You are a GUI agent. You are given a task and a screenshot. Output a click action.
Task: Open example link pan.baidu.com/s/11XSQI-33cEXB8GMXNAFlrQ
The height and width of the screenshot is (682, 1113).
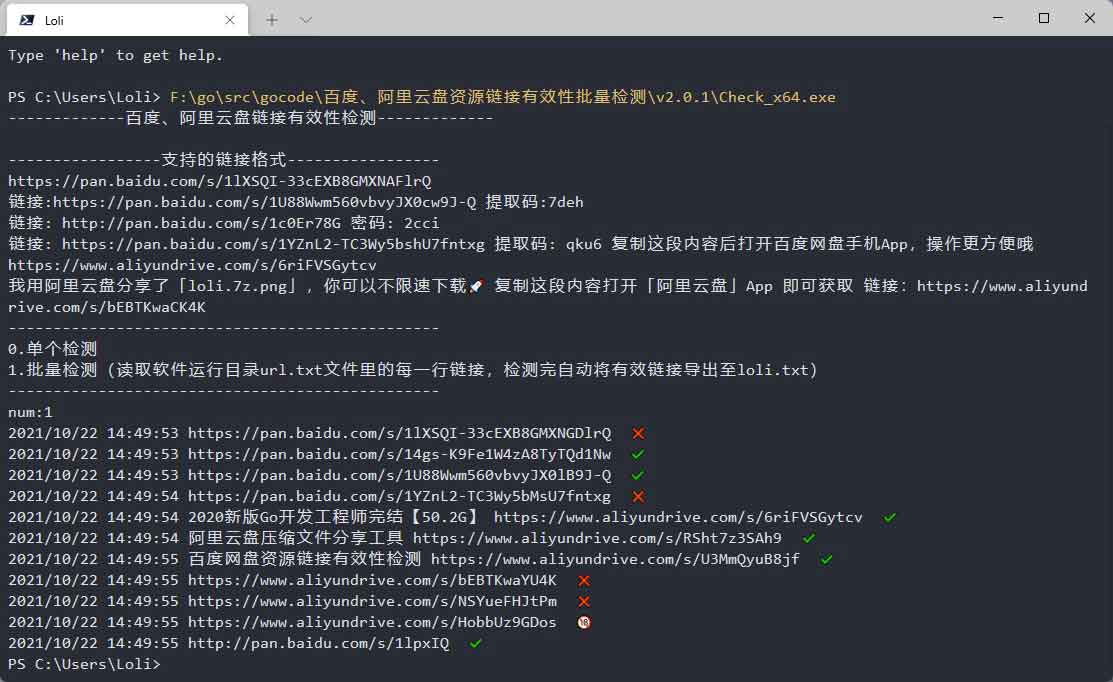(x=219, y=181)
